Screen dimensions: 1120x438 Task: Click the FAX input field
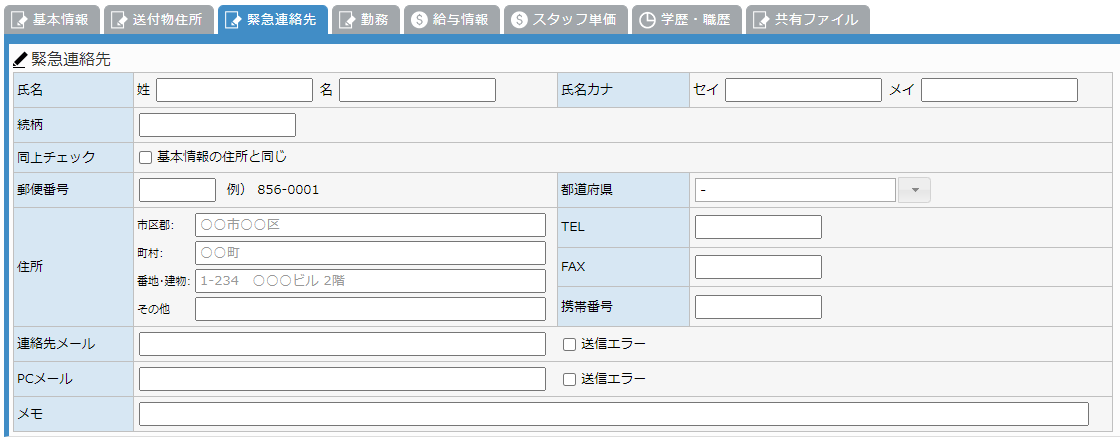pos(759,267)
